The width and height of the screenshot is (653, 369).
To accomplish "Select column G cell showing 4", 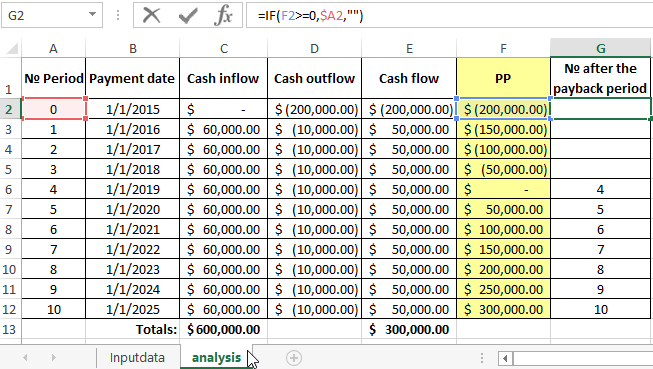I will (x=601, y=189).
